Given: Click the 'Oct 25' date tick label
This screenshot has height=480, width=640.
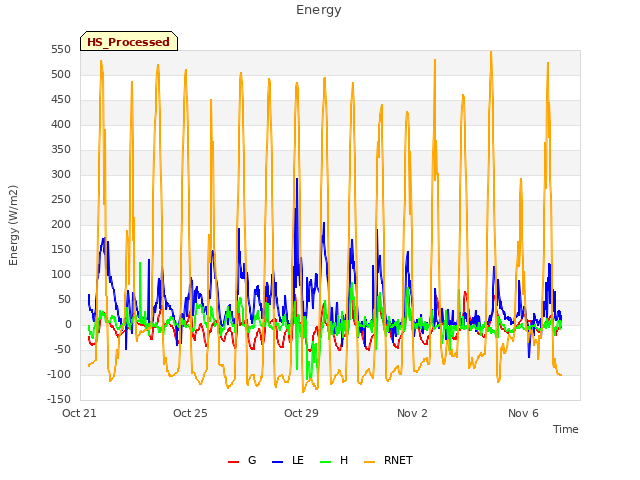Looking at the screenshot, I should coord(190,413).
